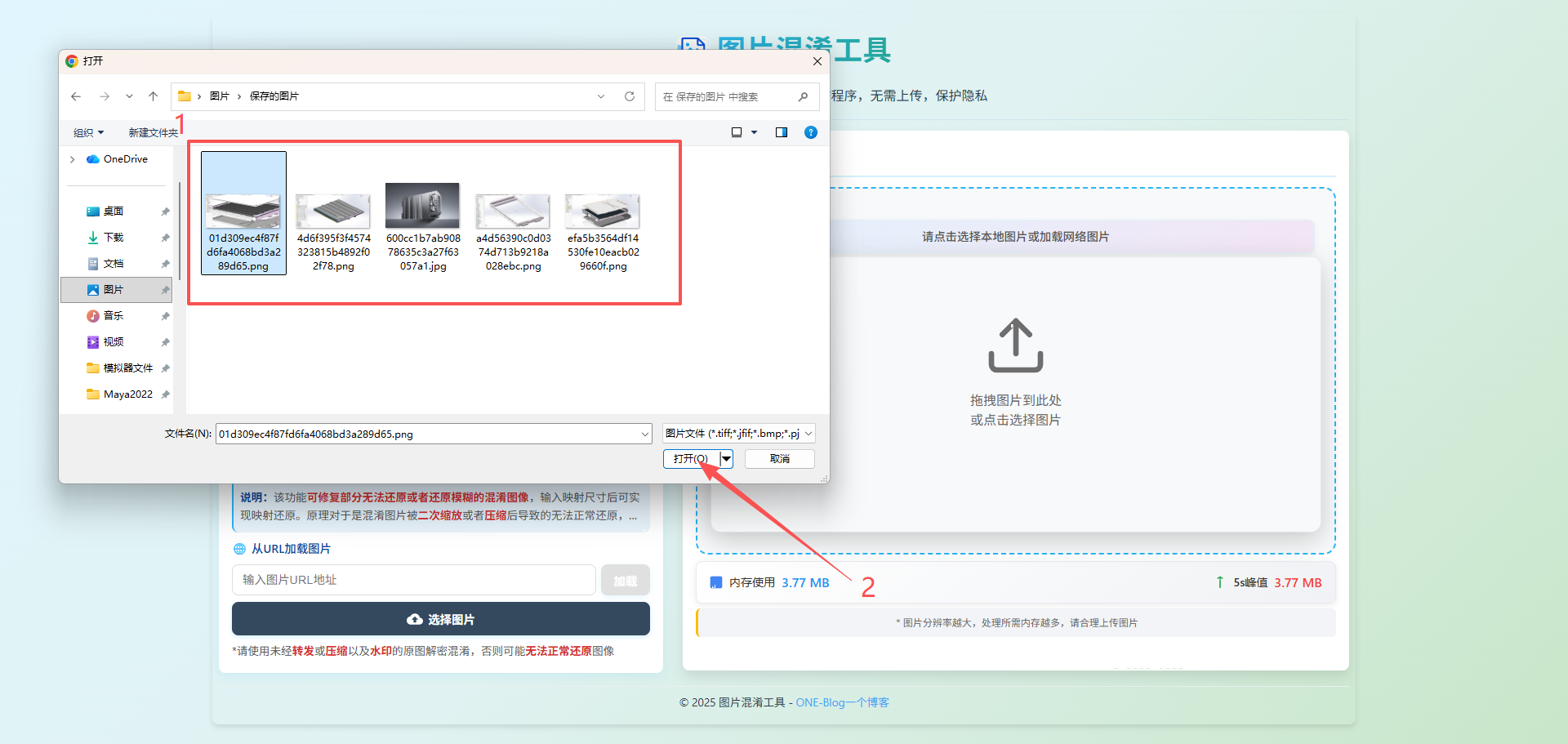The image size is (1568, 744).
Task: Click the upload icon in drop zone
Action: click(1015, 345)
